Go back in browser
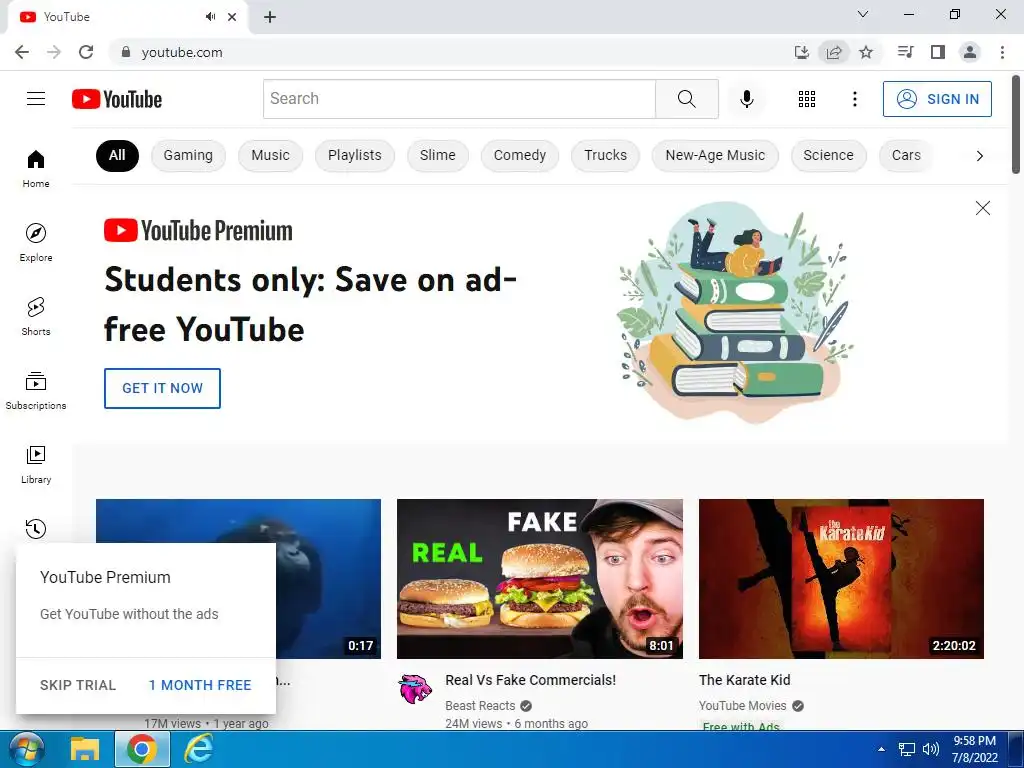 22,52
